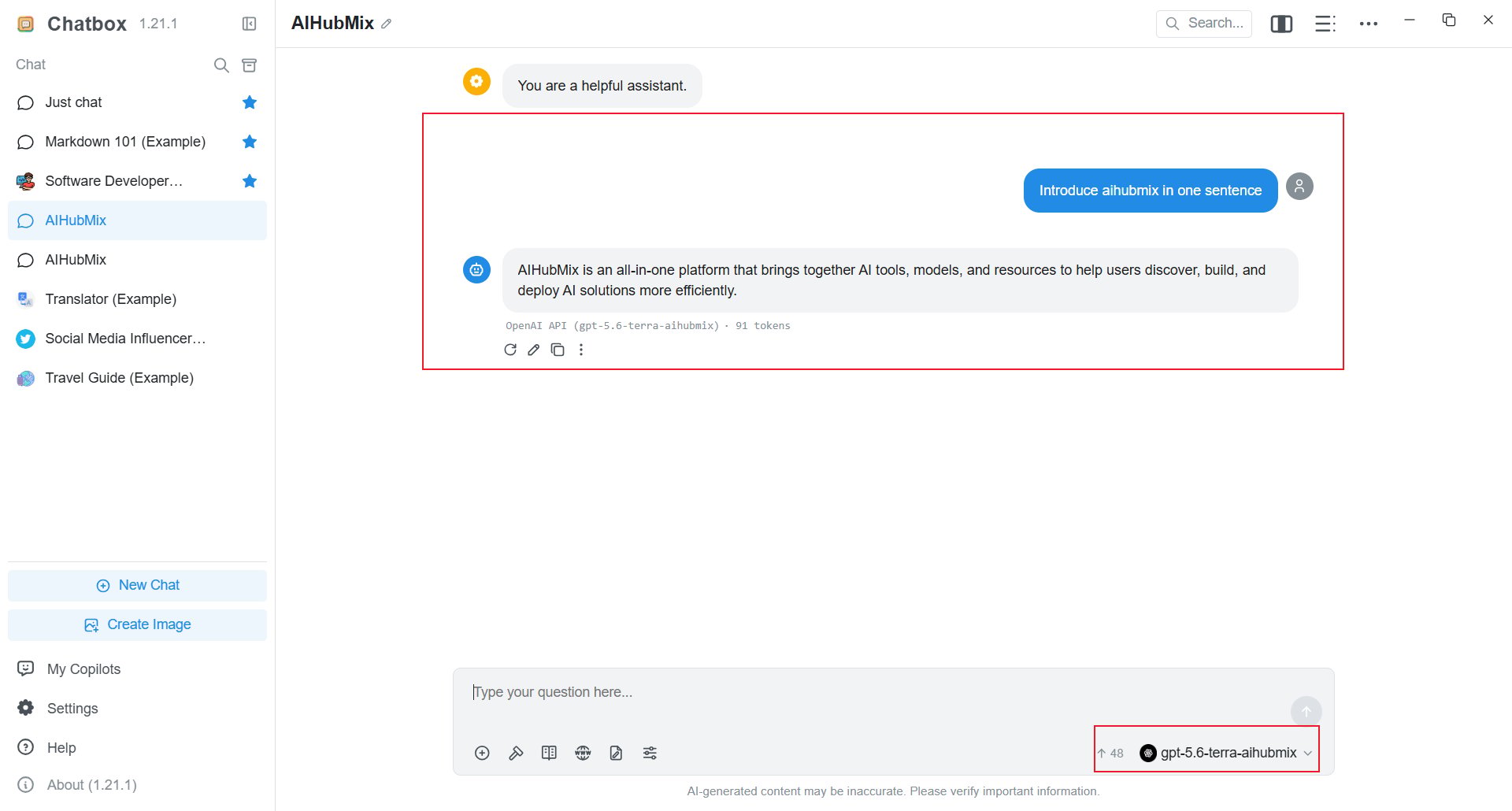Image resolution: width=1512 pixels, height=811 pixels.
Task: Regenerate the assistant response
Action: coord(510,350)
